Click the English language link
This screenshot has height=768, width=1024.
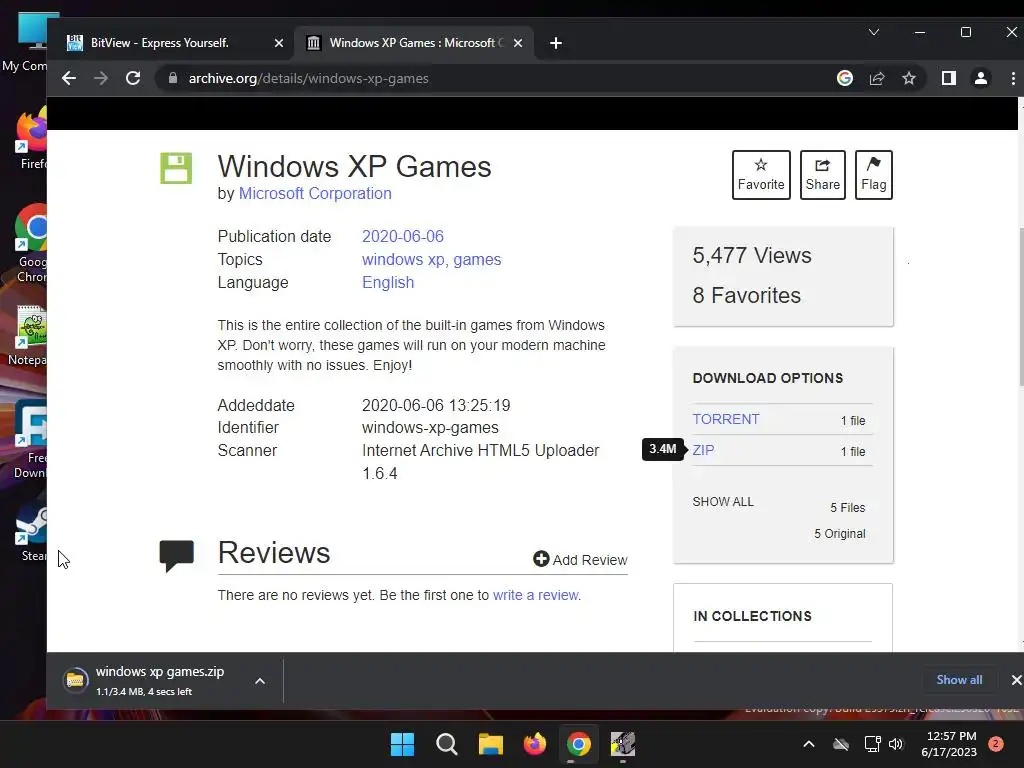pos(388,283)
